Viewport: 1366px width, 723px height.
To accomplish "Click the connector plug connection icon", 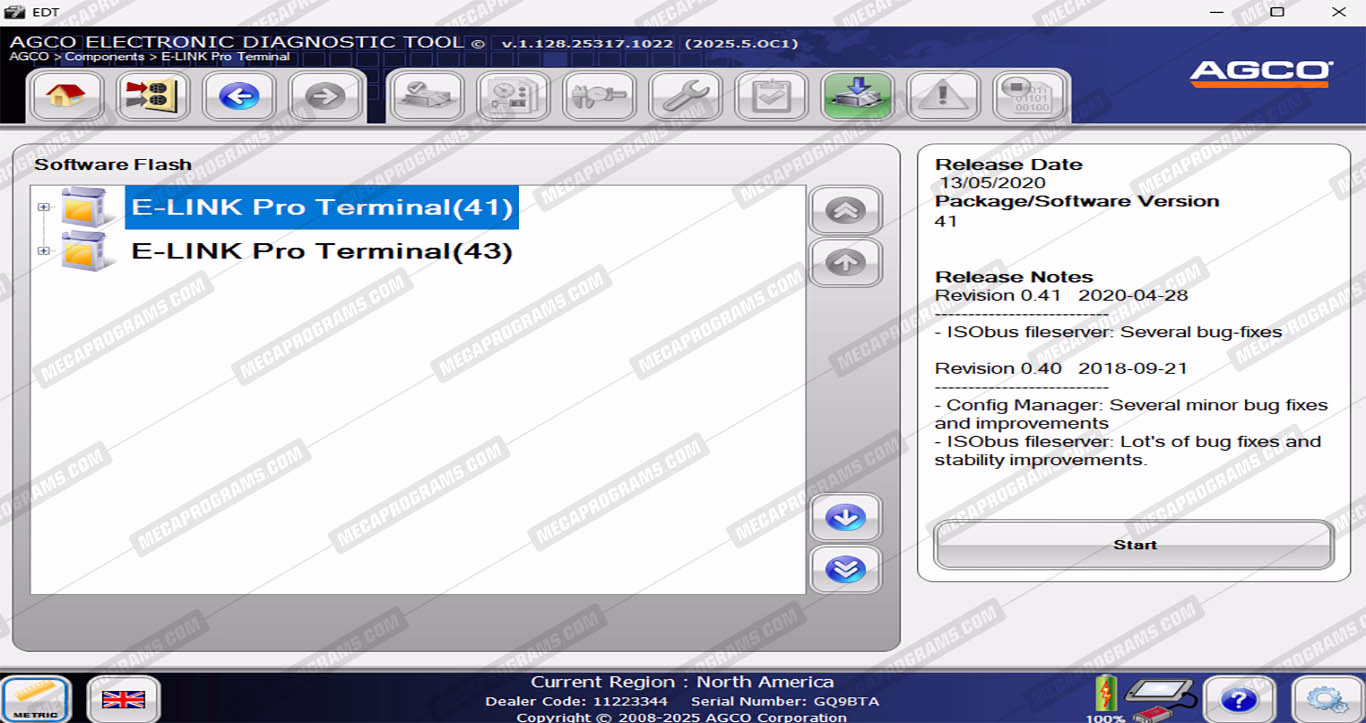I will [x=153, y=97].
